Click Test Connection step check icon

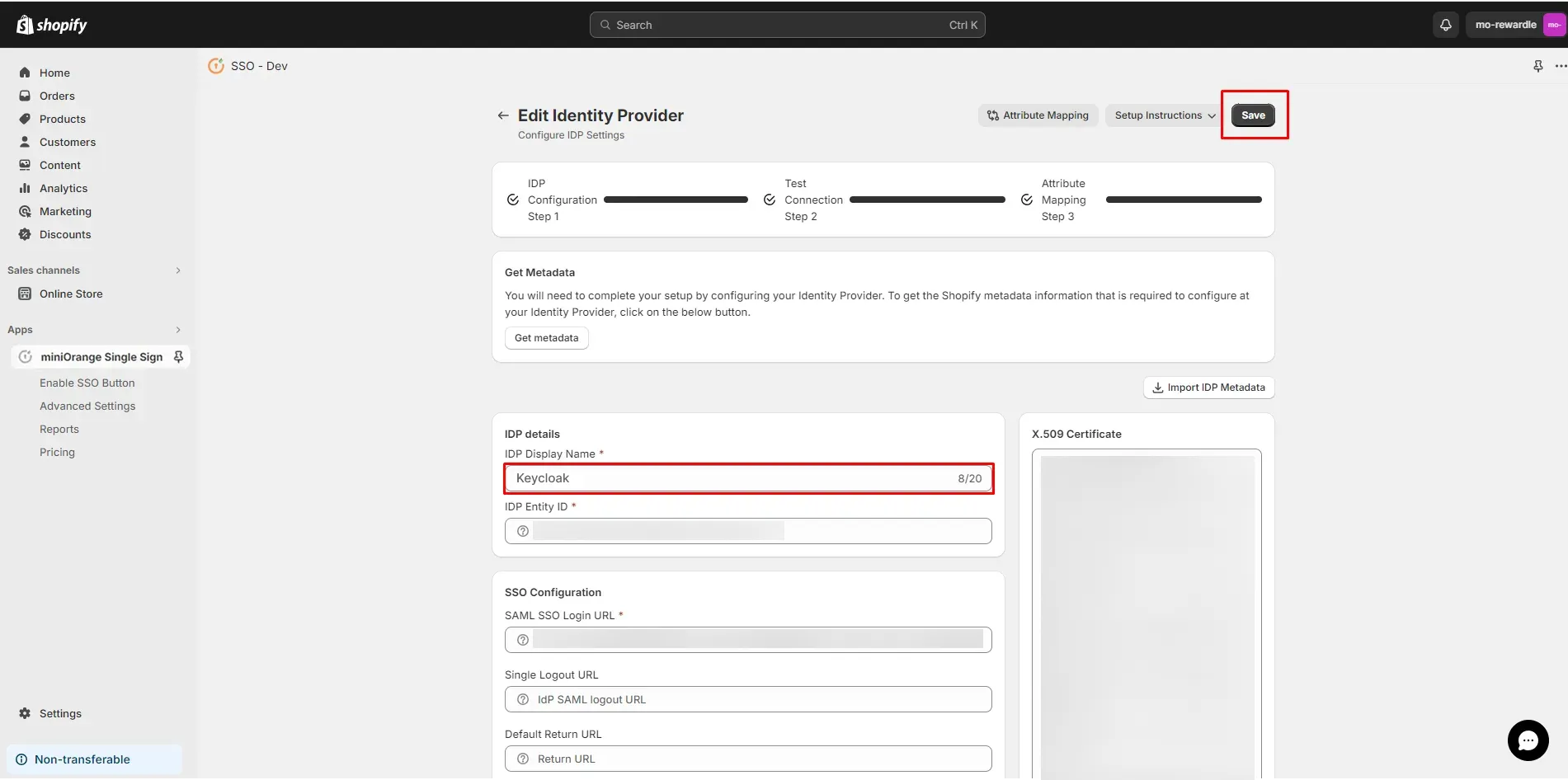tap(770, 200)
